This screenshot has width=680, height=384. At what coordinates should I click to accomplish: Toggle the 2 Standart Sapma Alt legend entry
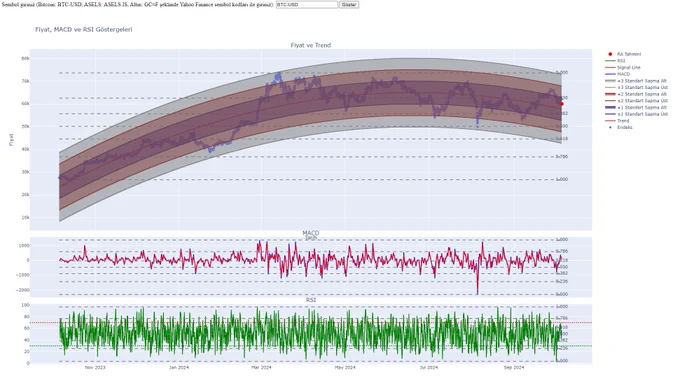(637, 94)
